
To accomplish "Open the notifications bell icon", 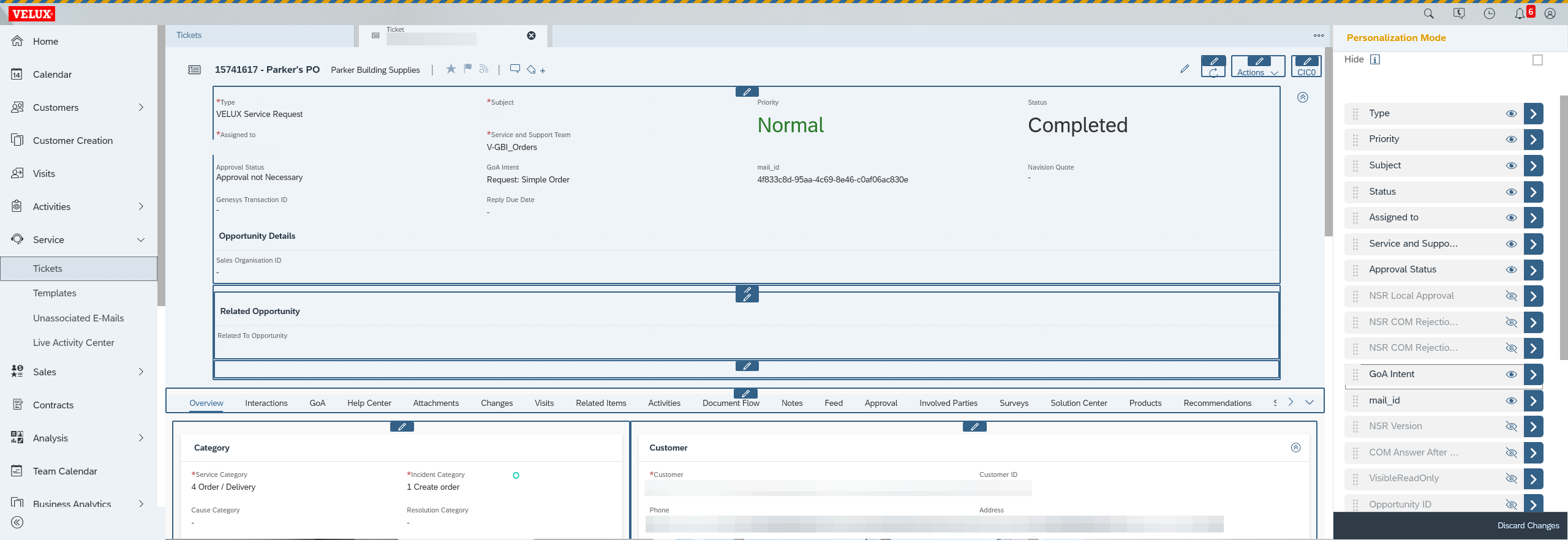I will click(x=1520, y=13).
